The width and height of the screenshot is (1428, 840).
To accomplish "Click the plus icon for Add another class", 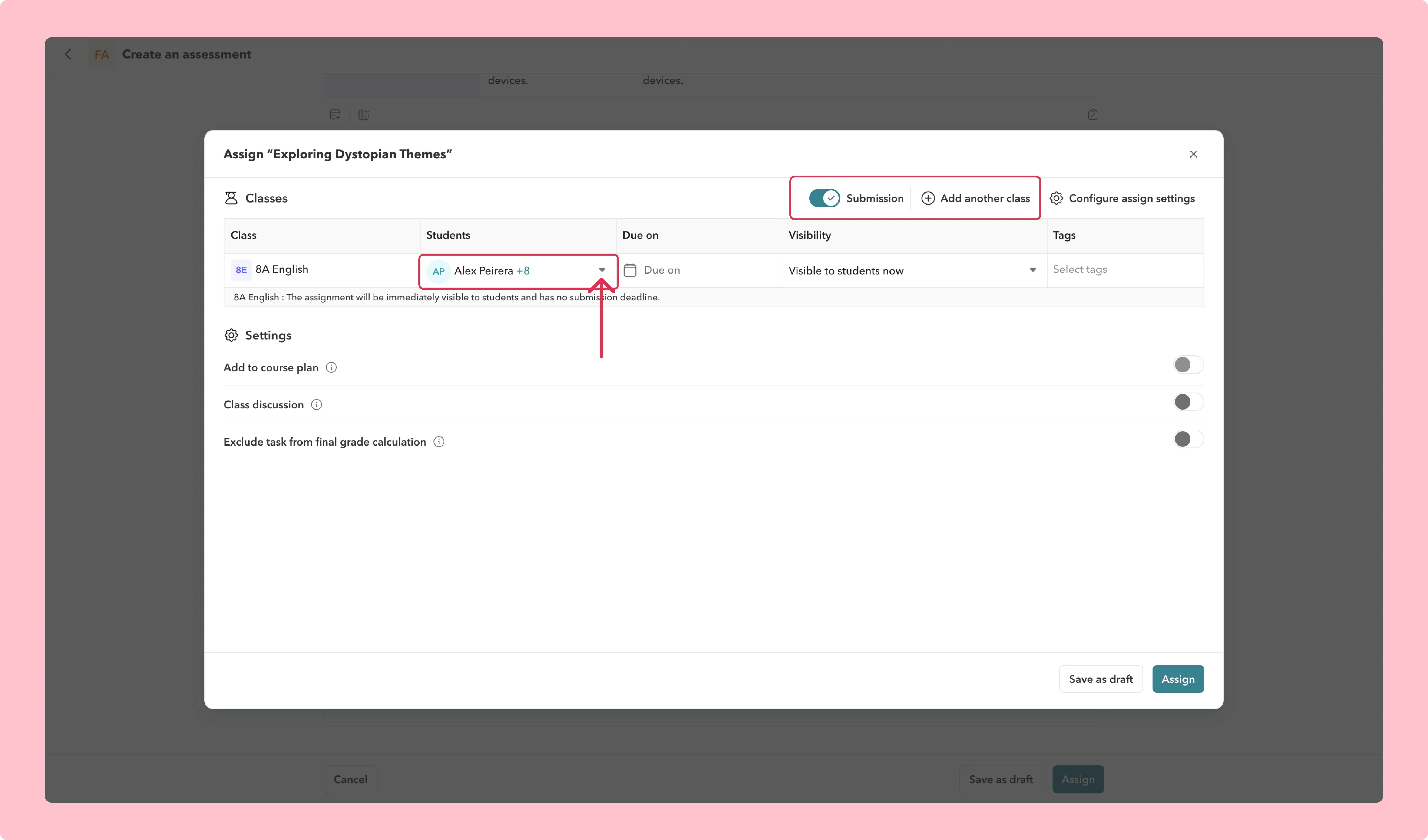I will click(x=928, y=198).
